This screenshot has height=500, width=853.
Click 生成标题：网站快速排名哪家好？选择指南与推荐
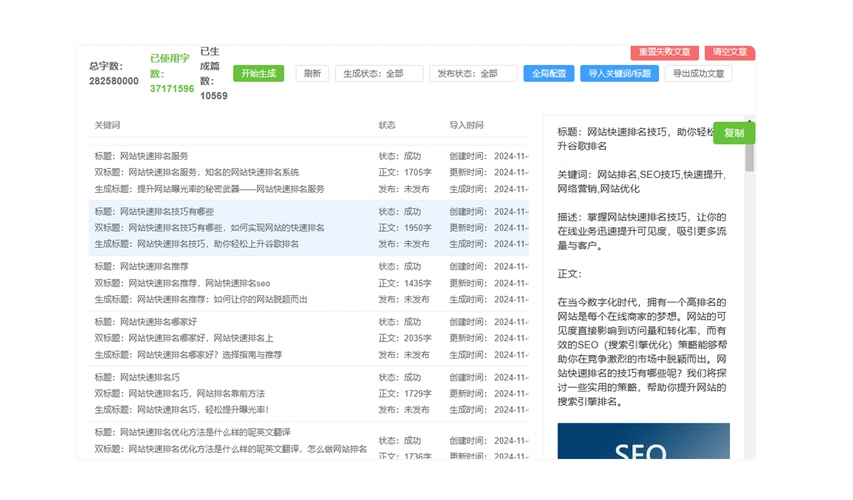188,355
